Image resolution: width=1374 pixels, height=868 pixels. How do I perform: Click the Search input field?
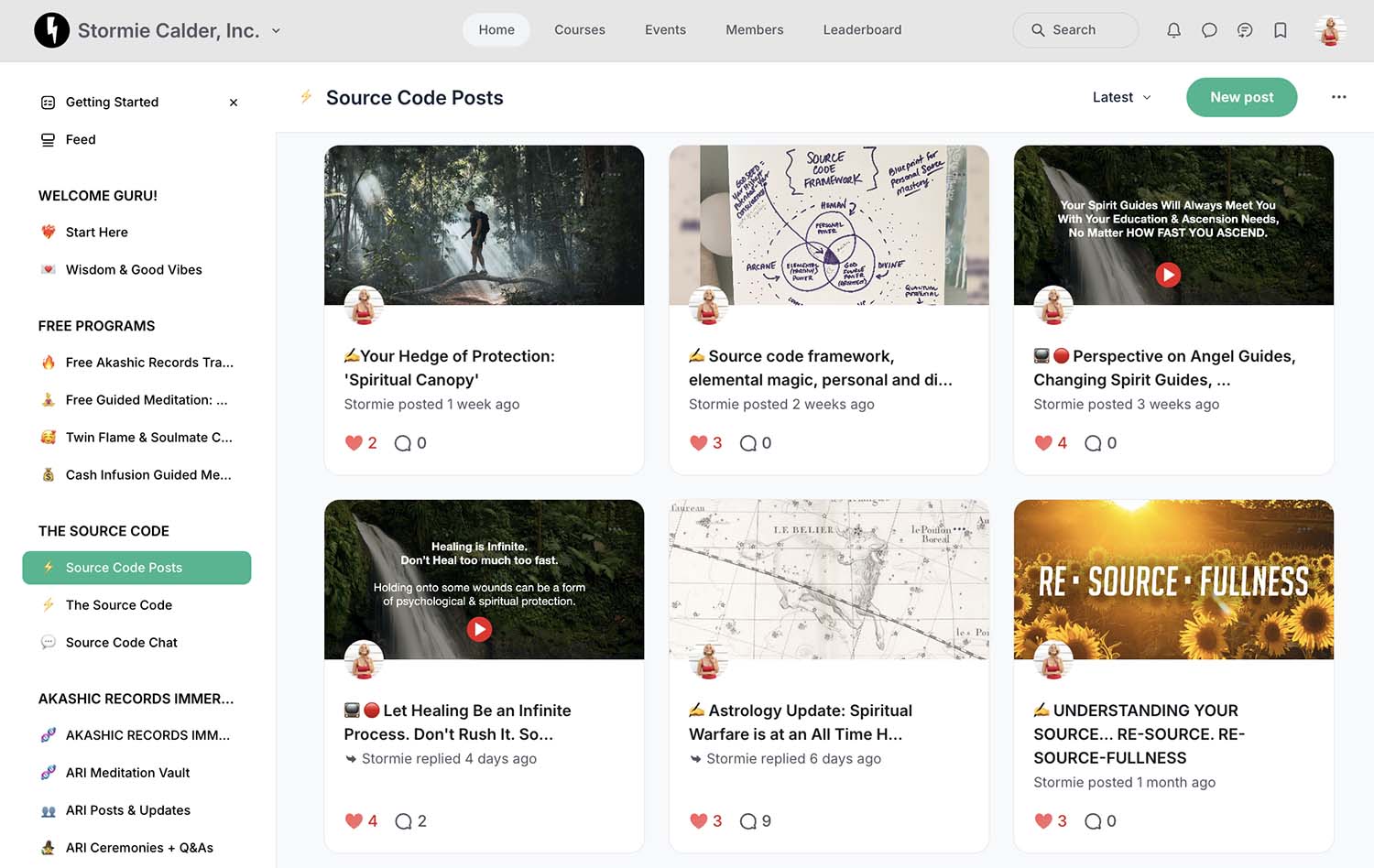[x=1075, y=30]
